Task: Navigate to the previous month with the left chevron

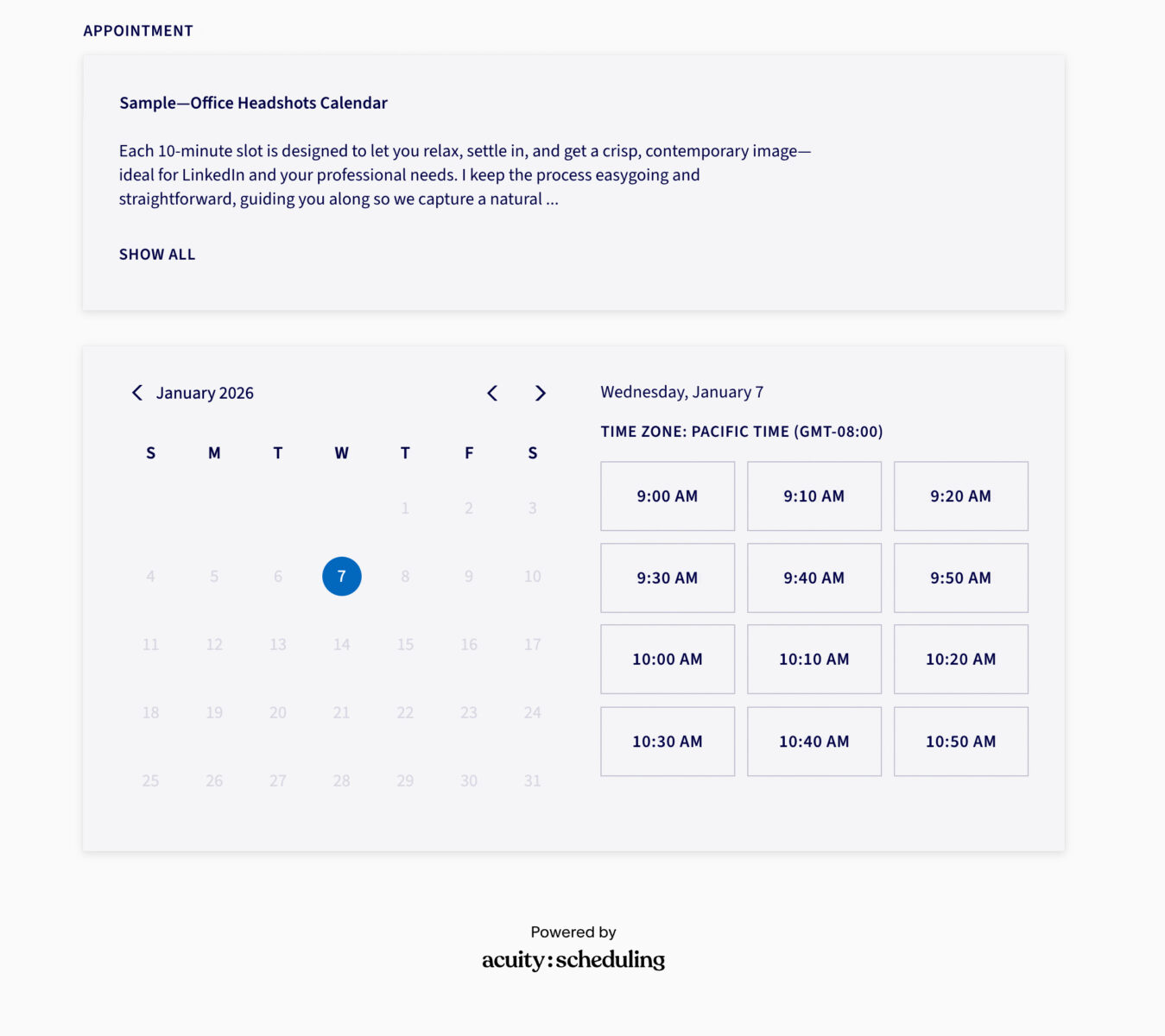Action: [492, 393]
